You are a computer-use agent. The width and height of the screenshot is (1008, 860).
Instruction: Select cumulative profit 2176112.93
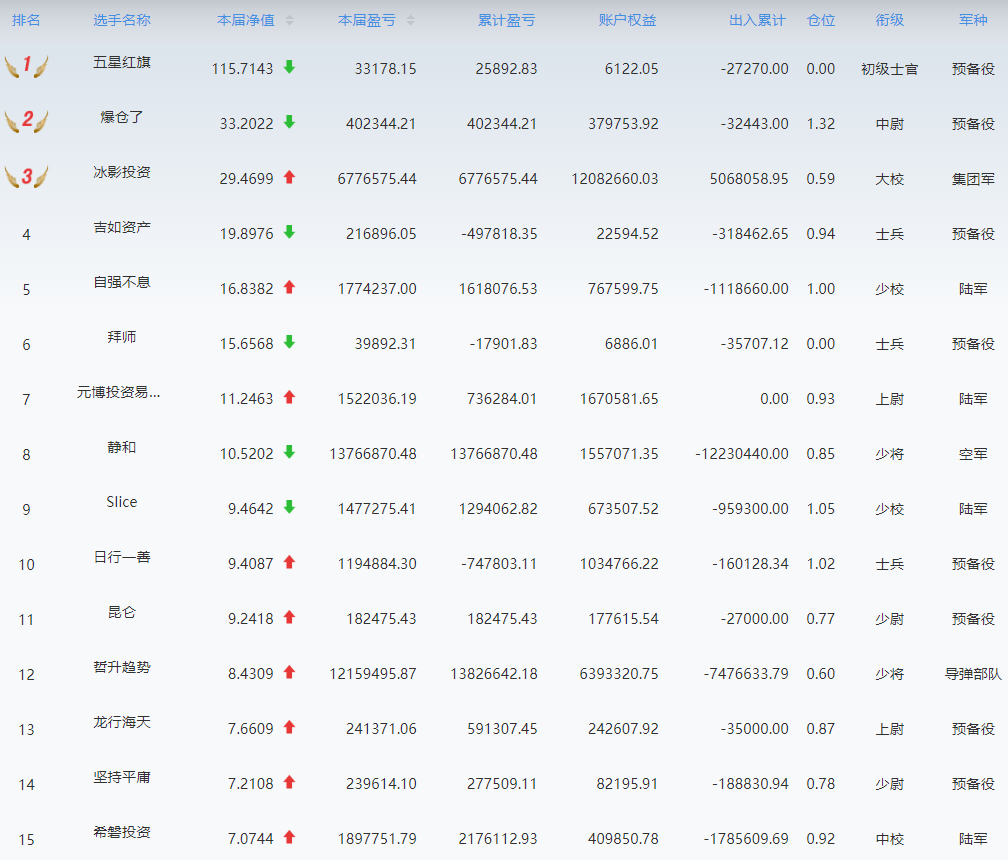pos(498,839)
